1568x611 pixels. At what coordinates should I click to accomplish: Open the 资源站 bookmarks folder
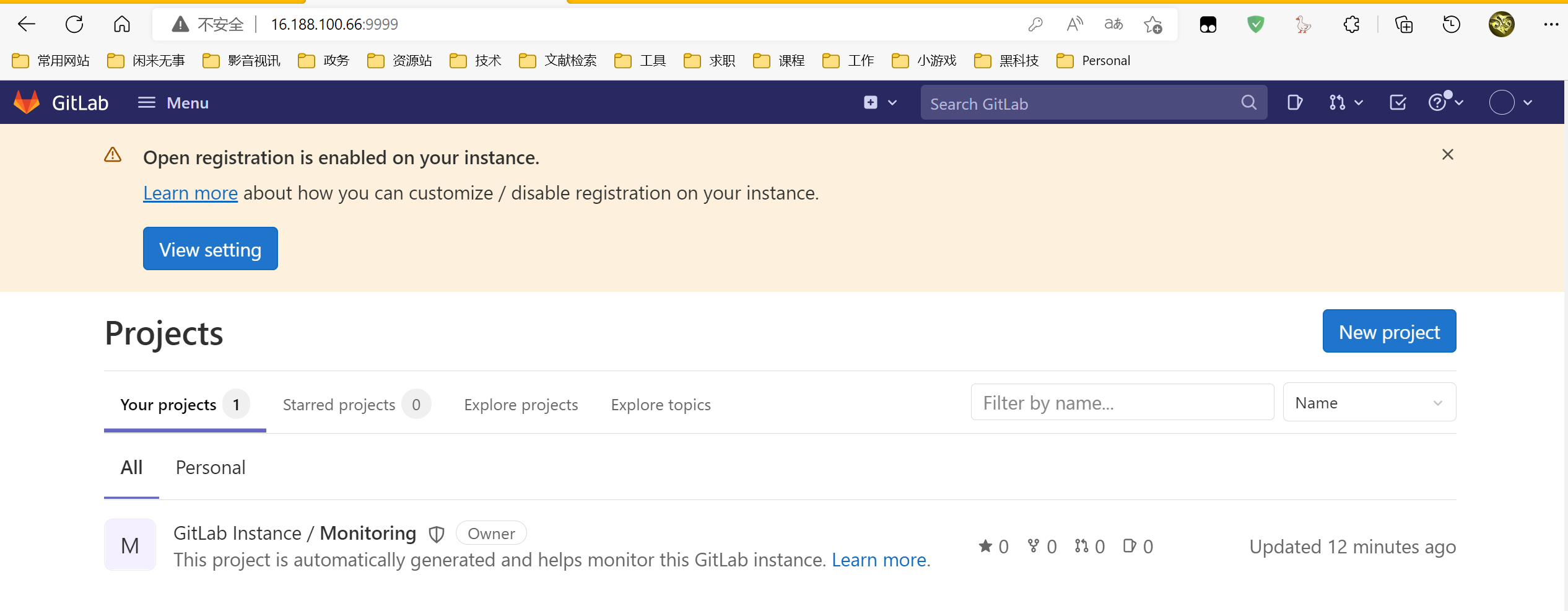400,61
